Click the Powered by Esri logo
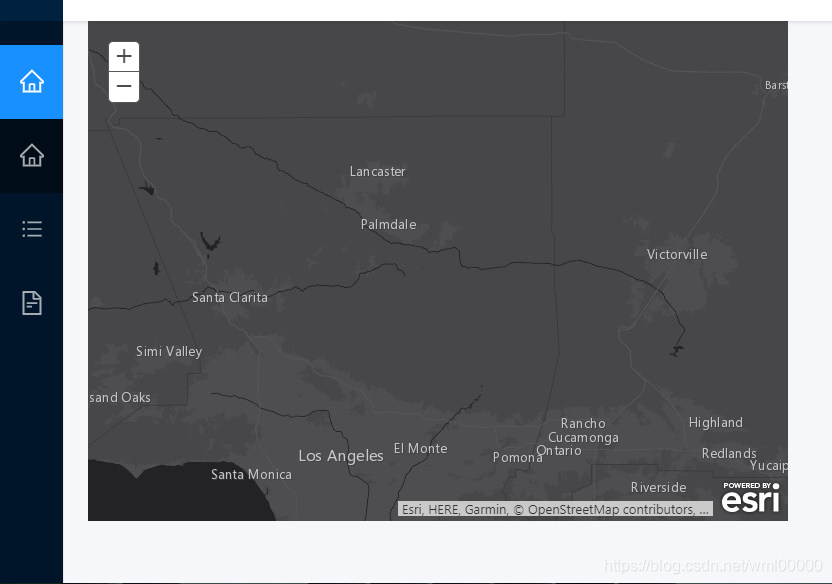 click(x=750, y=497)
